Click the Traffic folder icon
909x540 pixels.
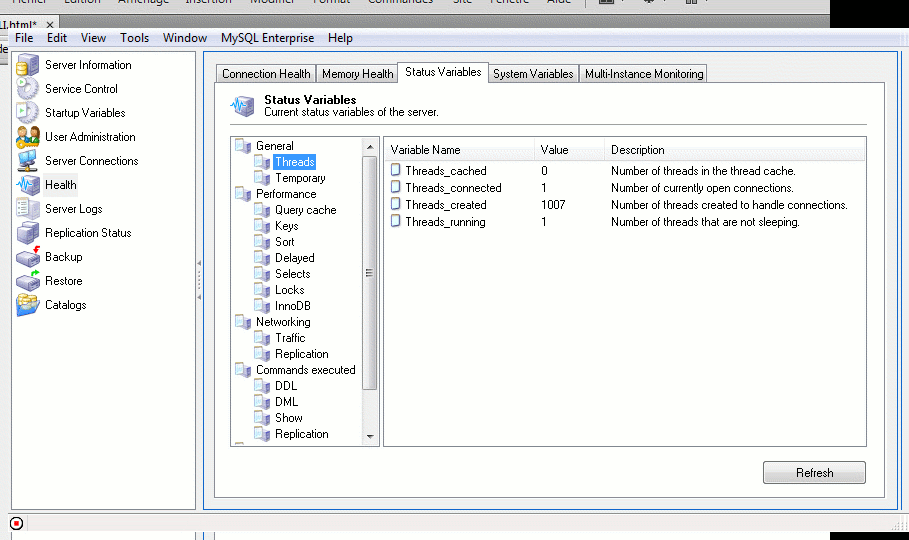click(x=262, y=338)
